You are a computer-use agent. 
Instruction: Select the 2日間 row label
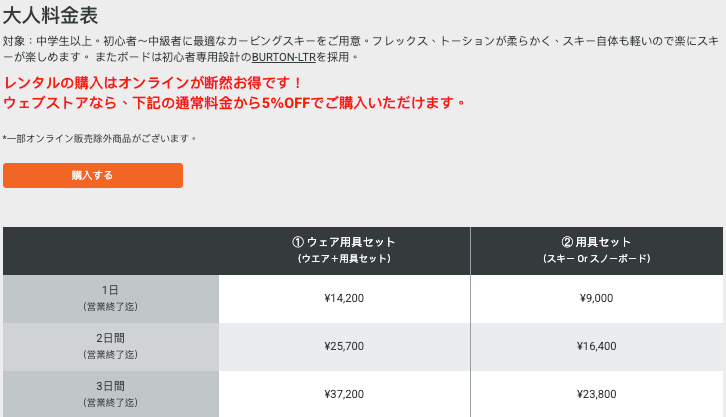[110, 338]
